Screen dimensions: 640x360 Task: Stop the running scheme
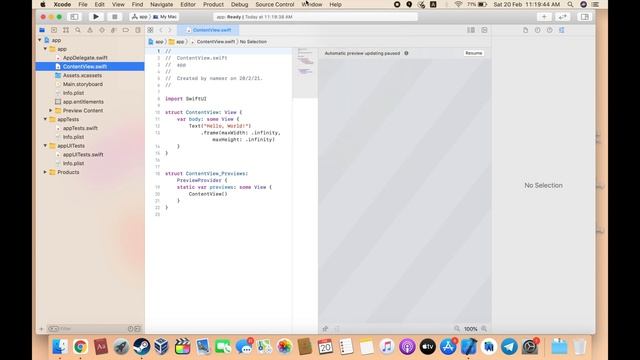[115, 17]
